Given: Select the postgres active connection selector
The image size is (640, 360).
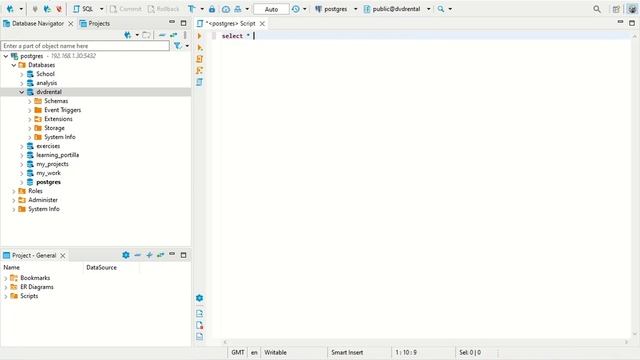Looking at the screenshot, I should point(336,9).
